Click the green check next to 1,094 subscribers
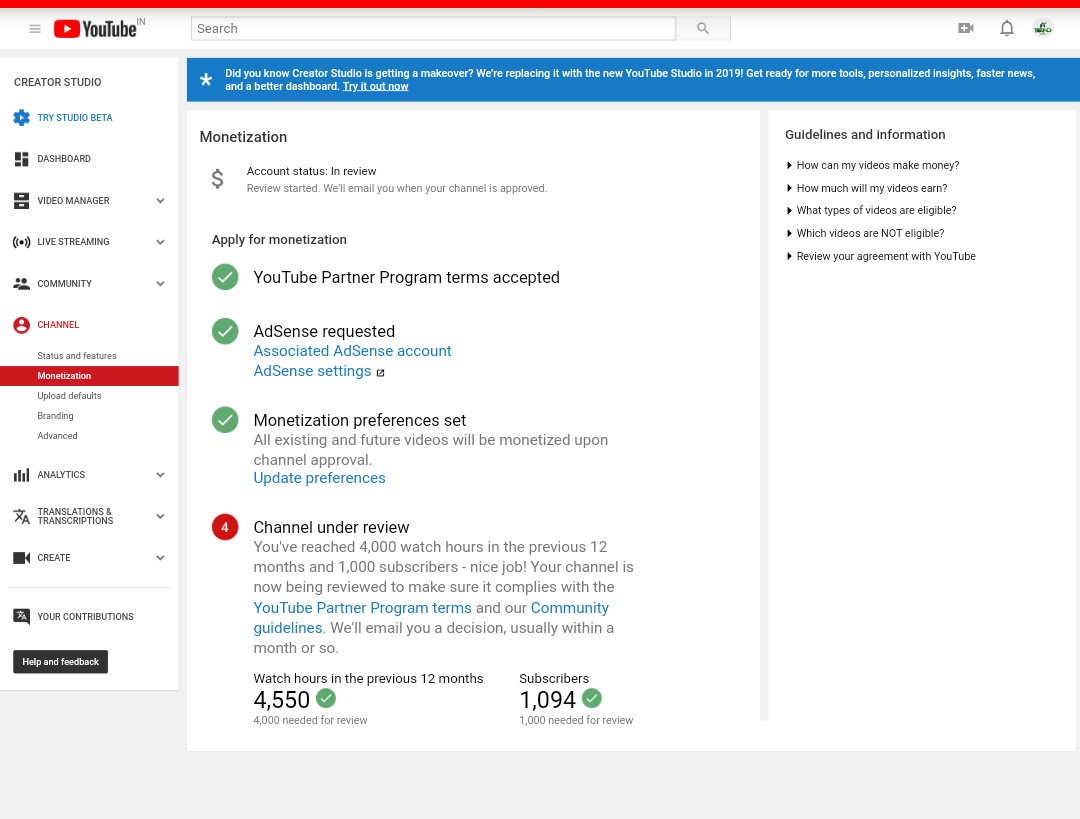 click(592, 698)
